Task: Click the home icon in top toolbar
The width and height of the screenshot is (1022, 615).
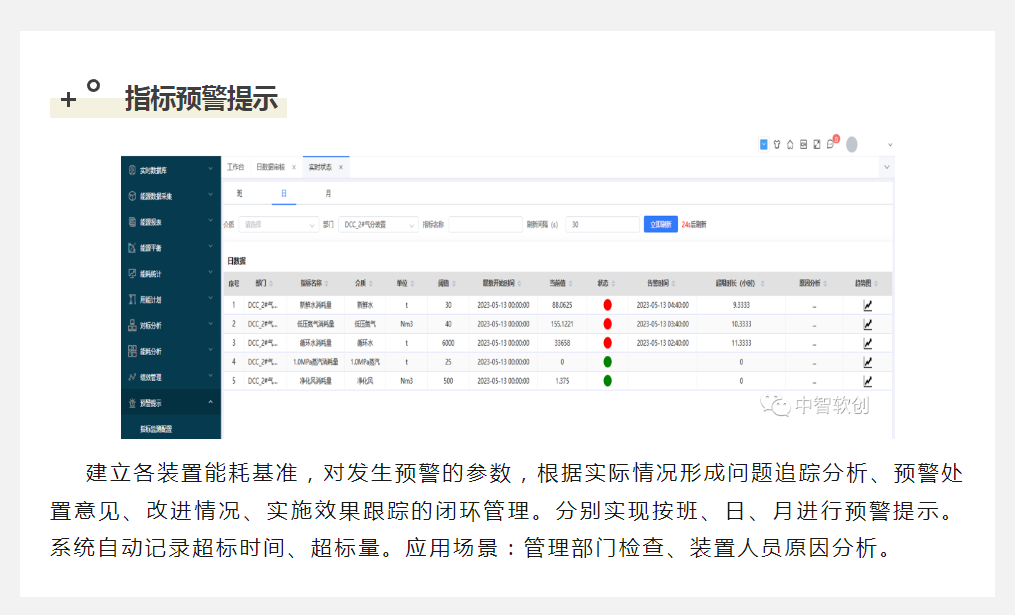Action: pyautogui.click(x=790, y=144)
